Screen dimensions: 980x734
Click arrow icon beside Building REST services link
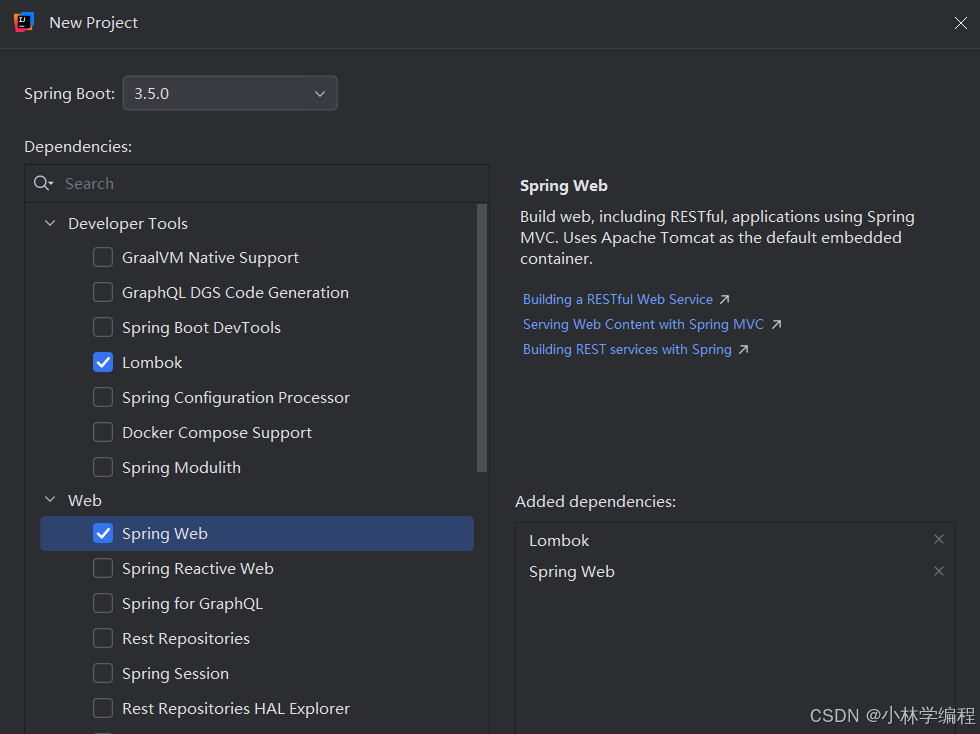click(x=743, y=349)
